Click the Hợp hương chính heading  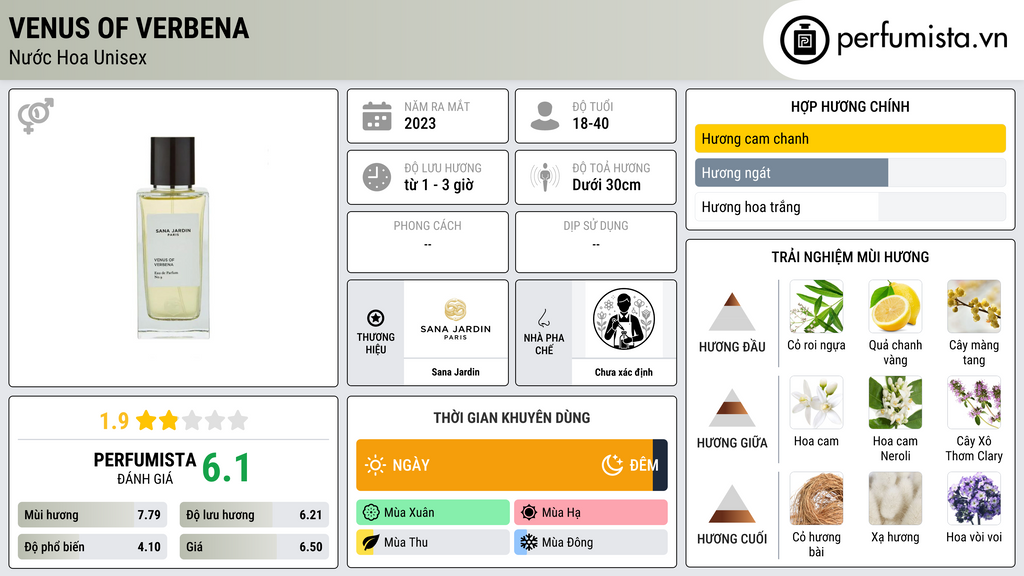click(x=850, y=106)
